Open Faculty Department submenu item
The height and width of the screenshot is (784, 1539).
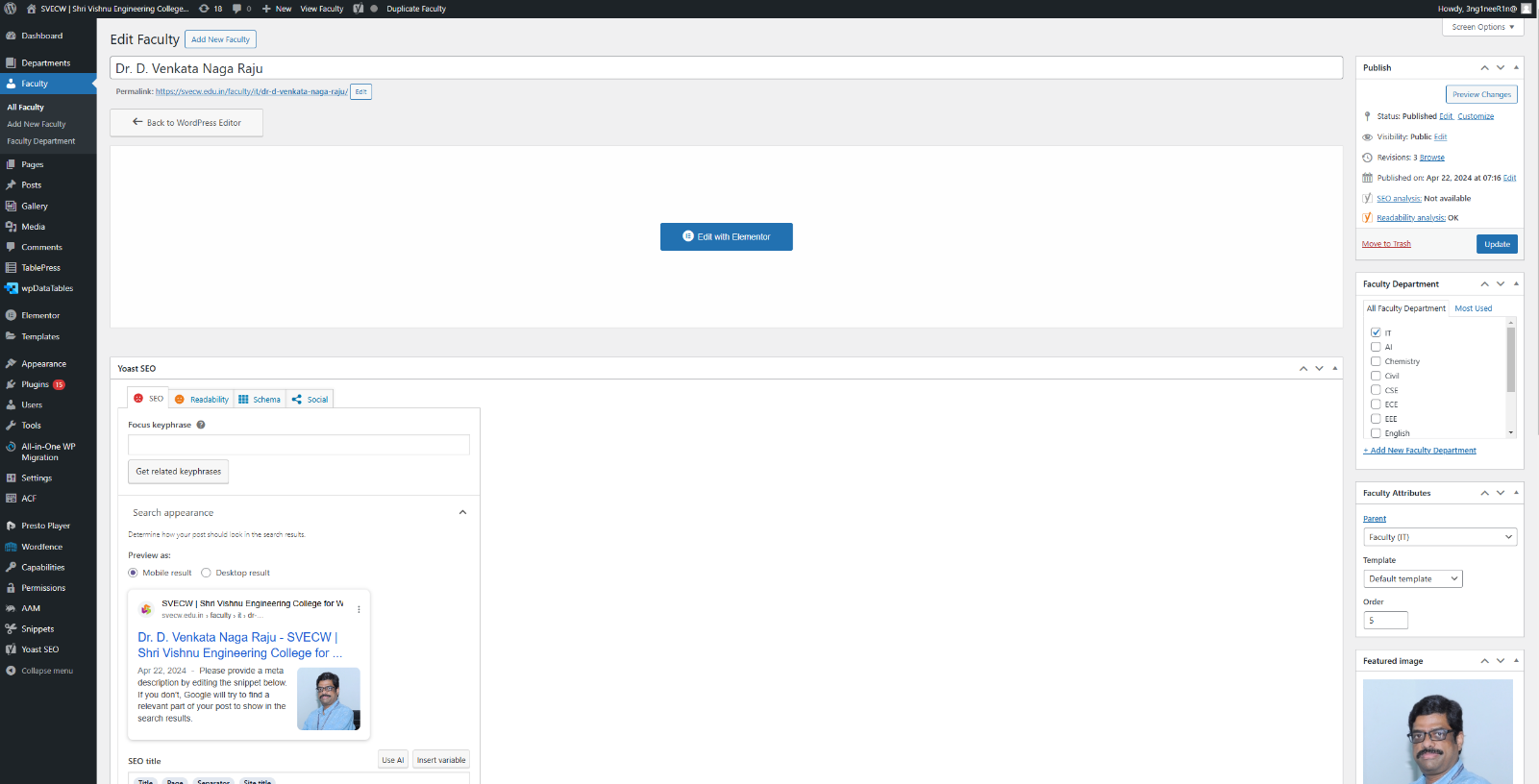(41, 141)
